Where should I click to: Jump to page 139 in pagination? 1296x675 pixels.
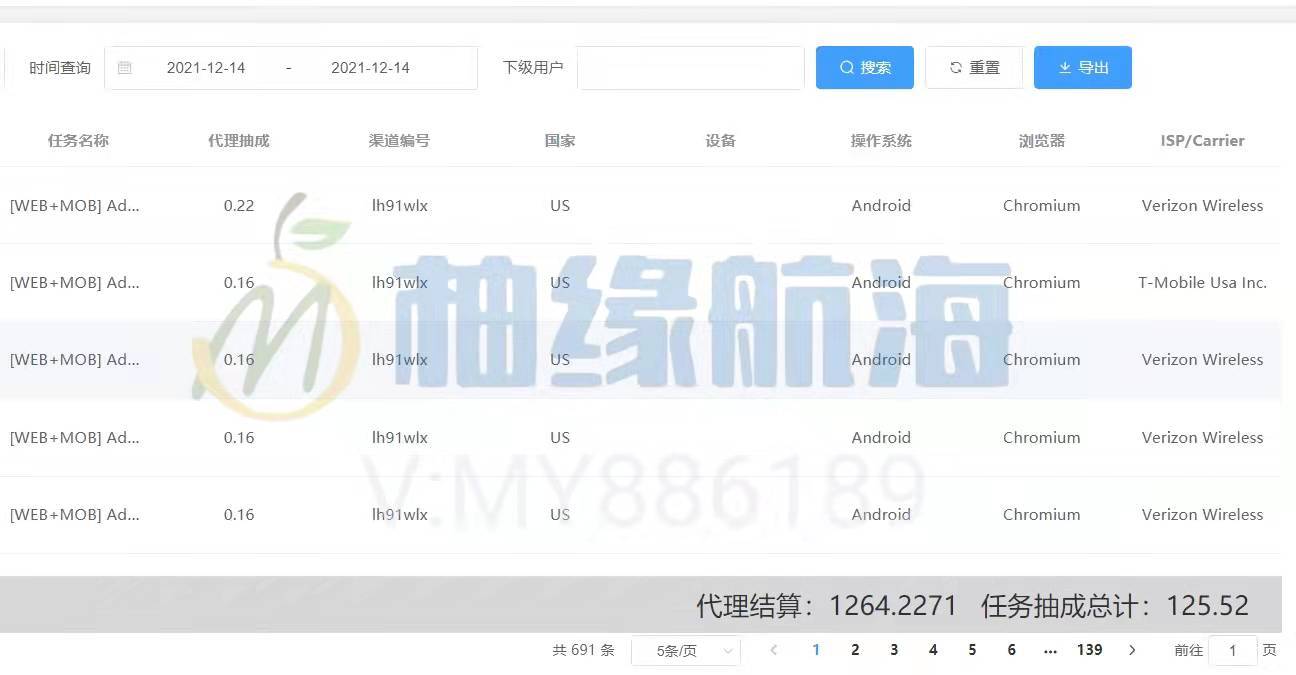pos(1089,650)
